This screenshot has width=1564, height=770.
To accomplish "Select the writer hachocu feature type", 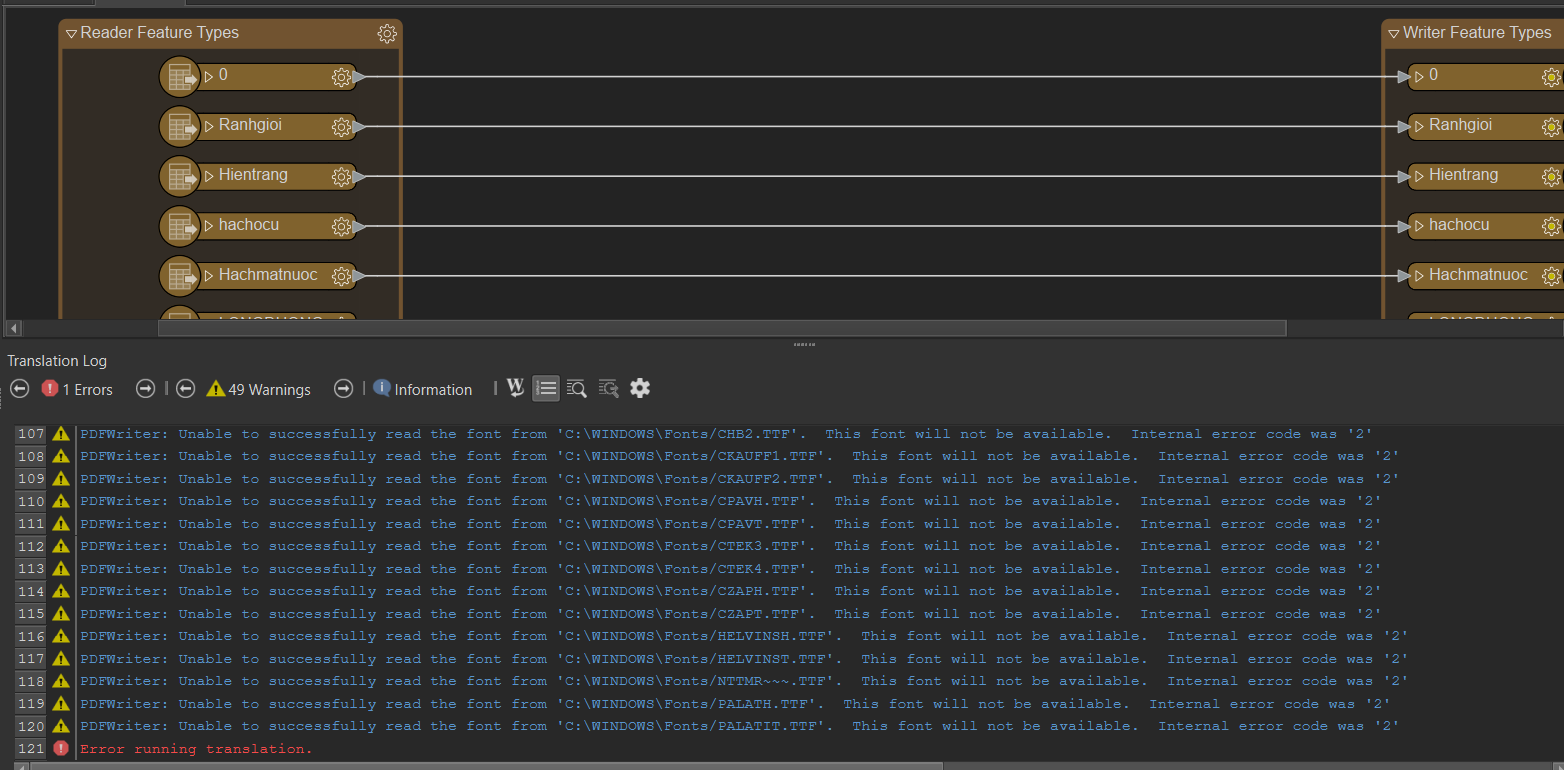I will (1486, 226).
